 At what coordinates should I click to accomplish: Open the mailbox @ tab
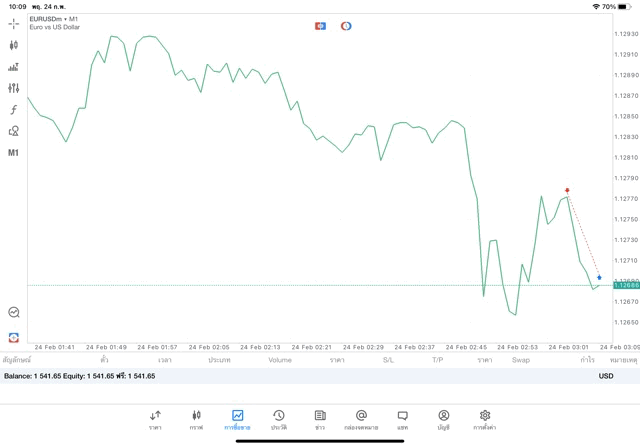coord(361,420)
